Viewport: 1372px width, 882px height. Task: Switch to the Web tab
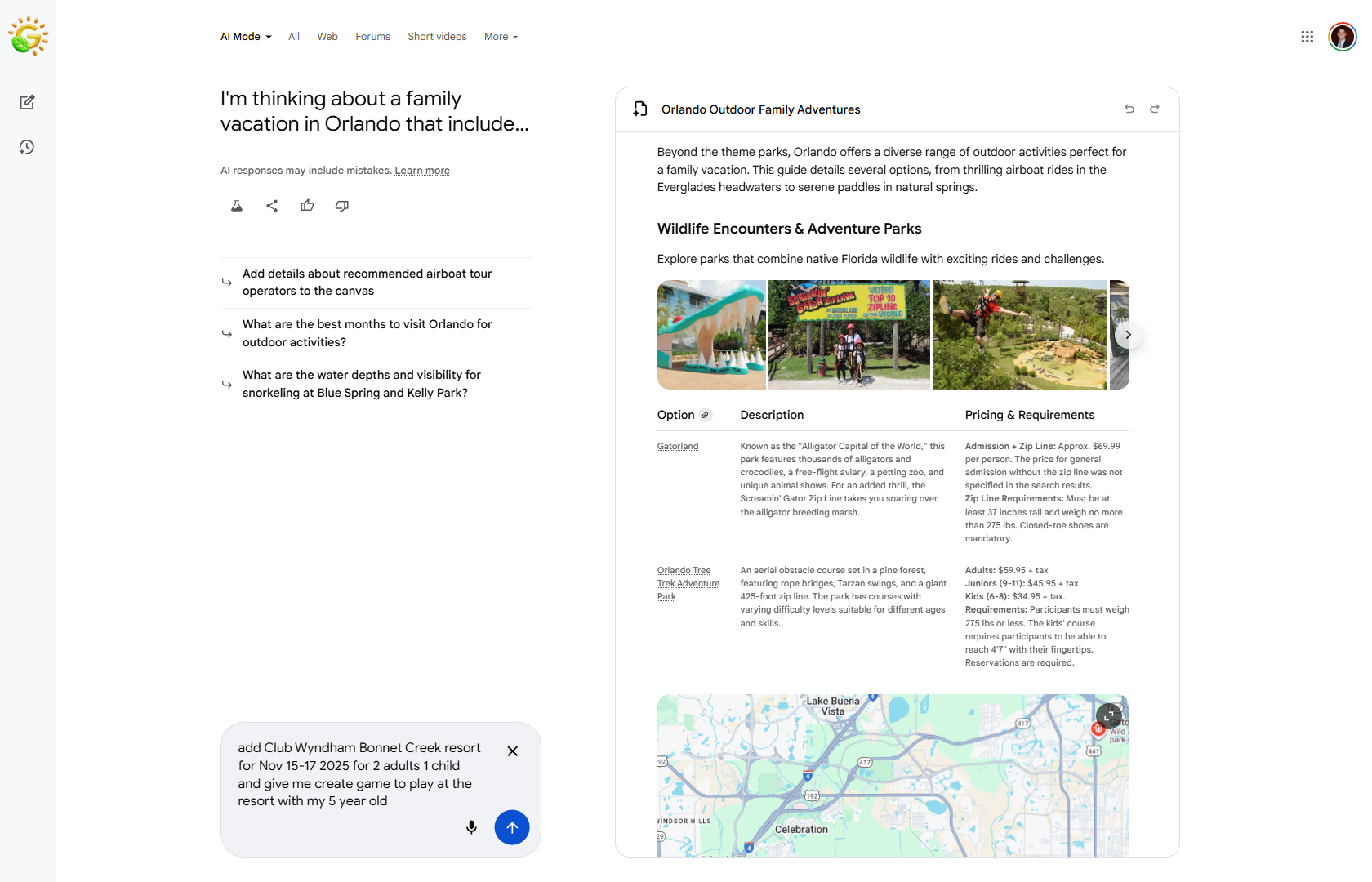coord(327,36)
